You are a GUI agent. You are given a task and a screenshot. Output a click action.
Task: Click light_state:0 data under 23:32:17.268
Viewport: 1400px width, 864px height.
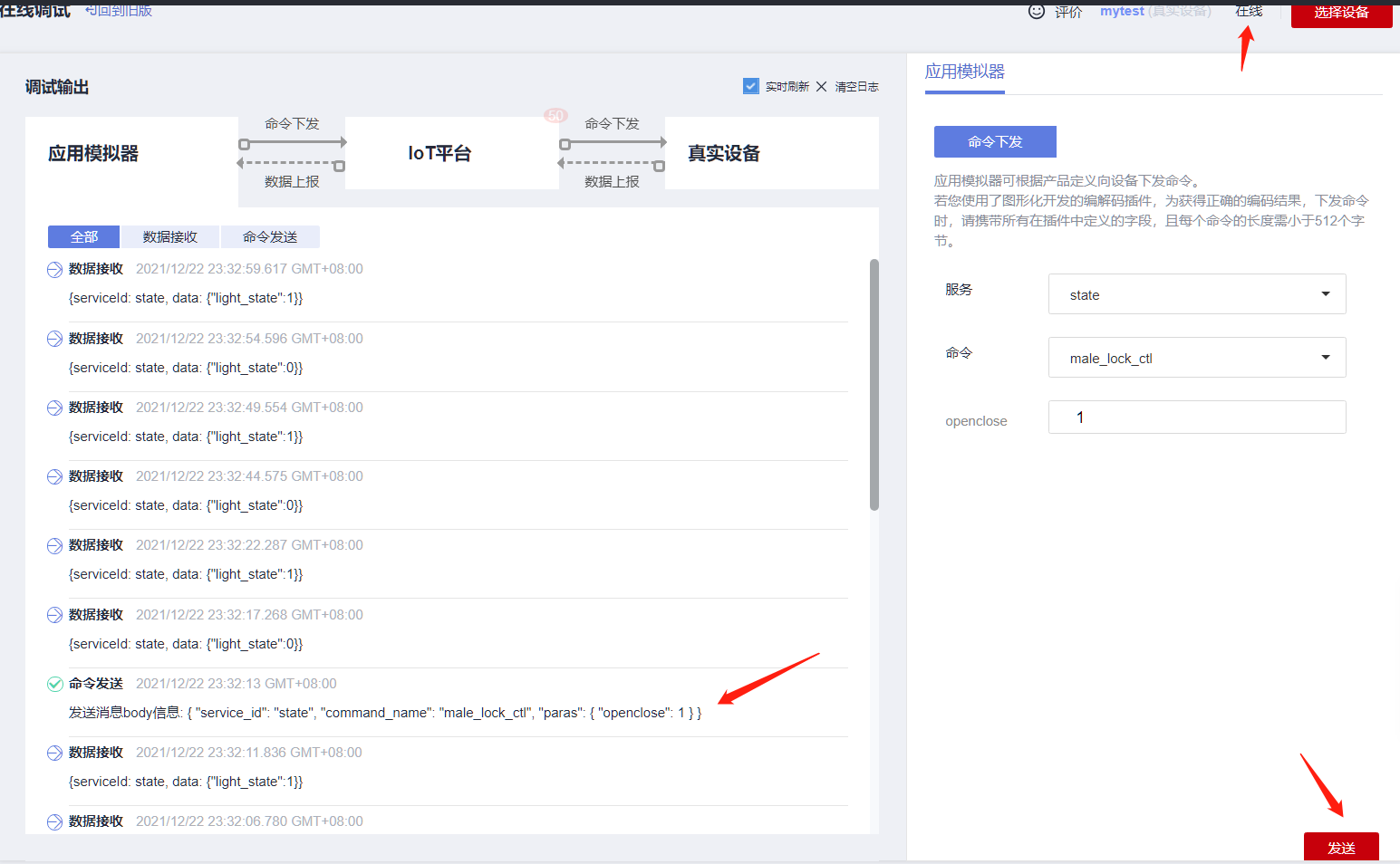click(186, 644)
